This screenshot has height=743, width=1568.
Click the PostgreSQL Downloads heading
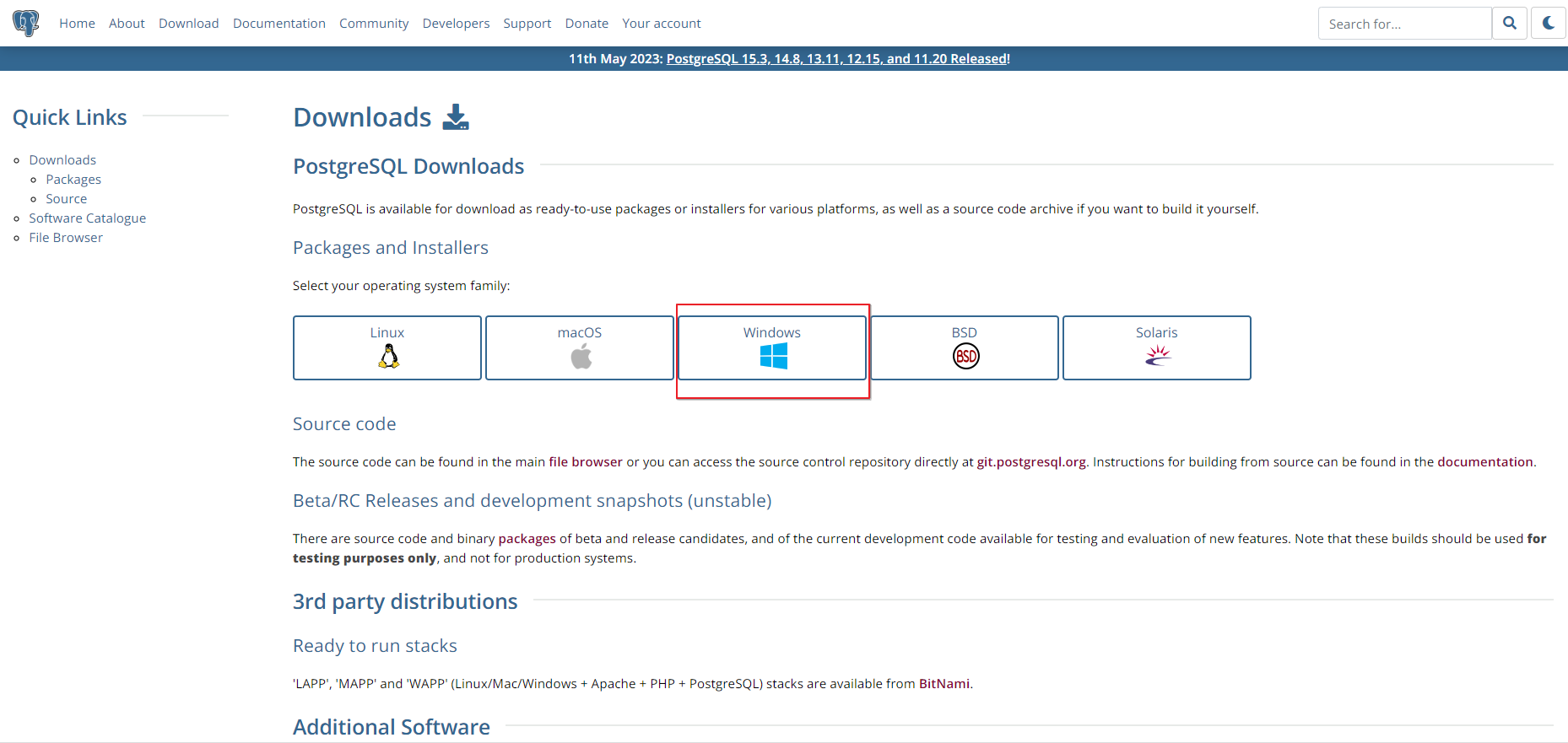click(x=408, y=166)
